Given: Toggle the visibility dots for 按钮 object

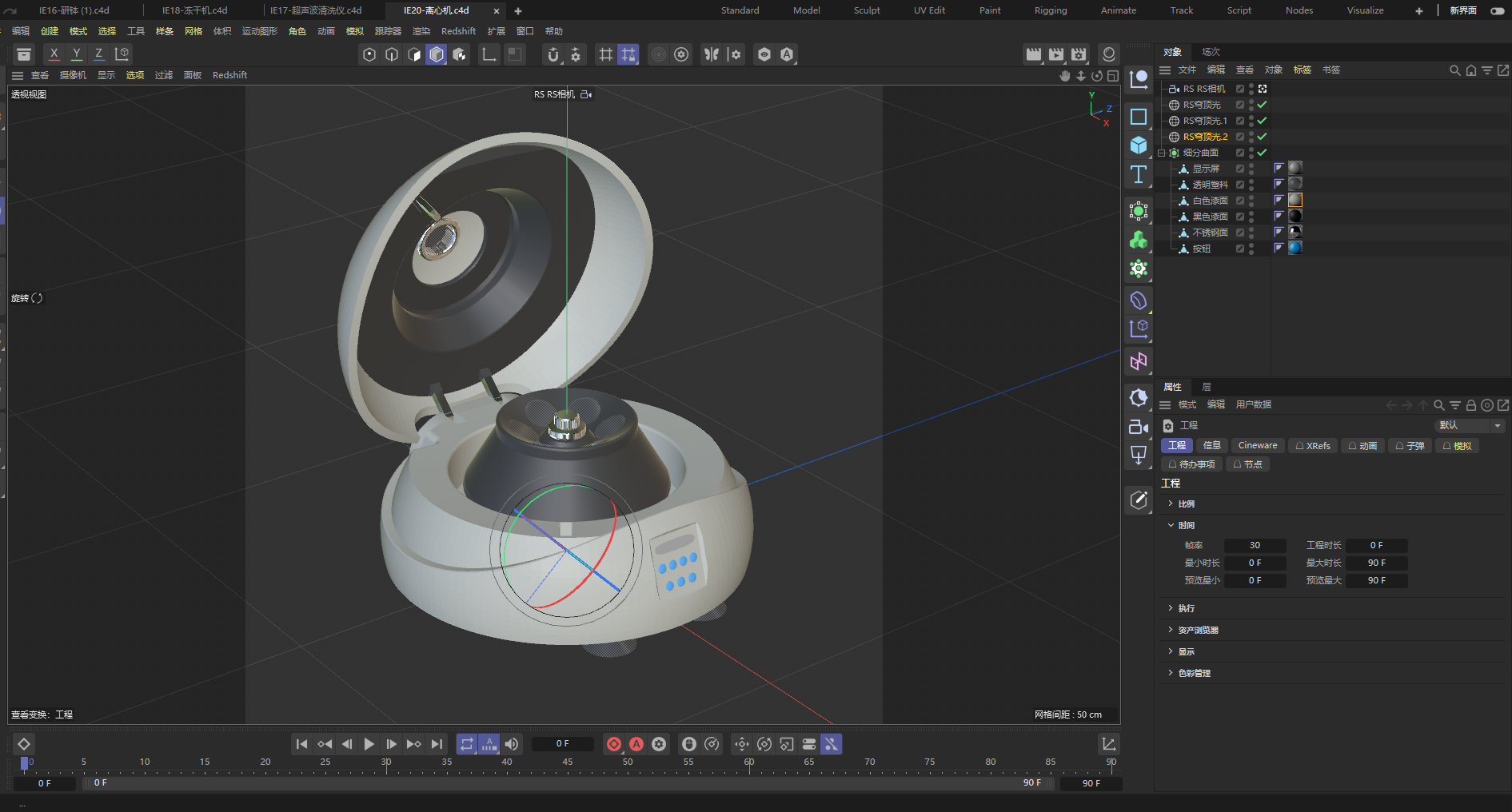Looking at the screenshot, I should pyautogui.click(x=1251, y=249).
